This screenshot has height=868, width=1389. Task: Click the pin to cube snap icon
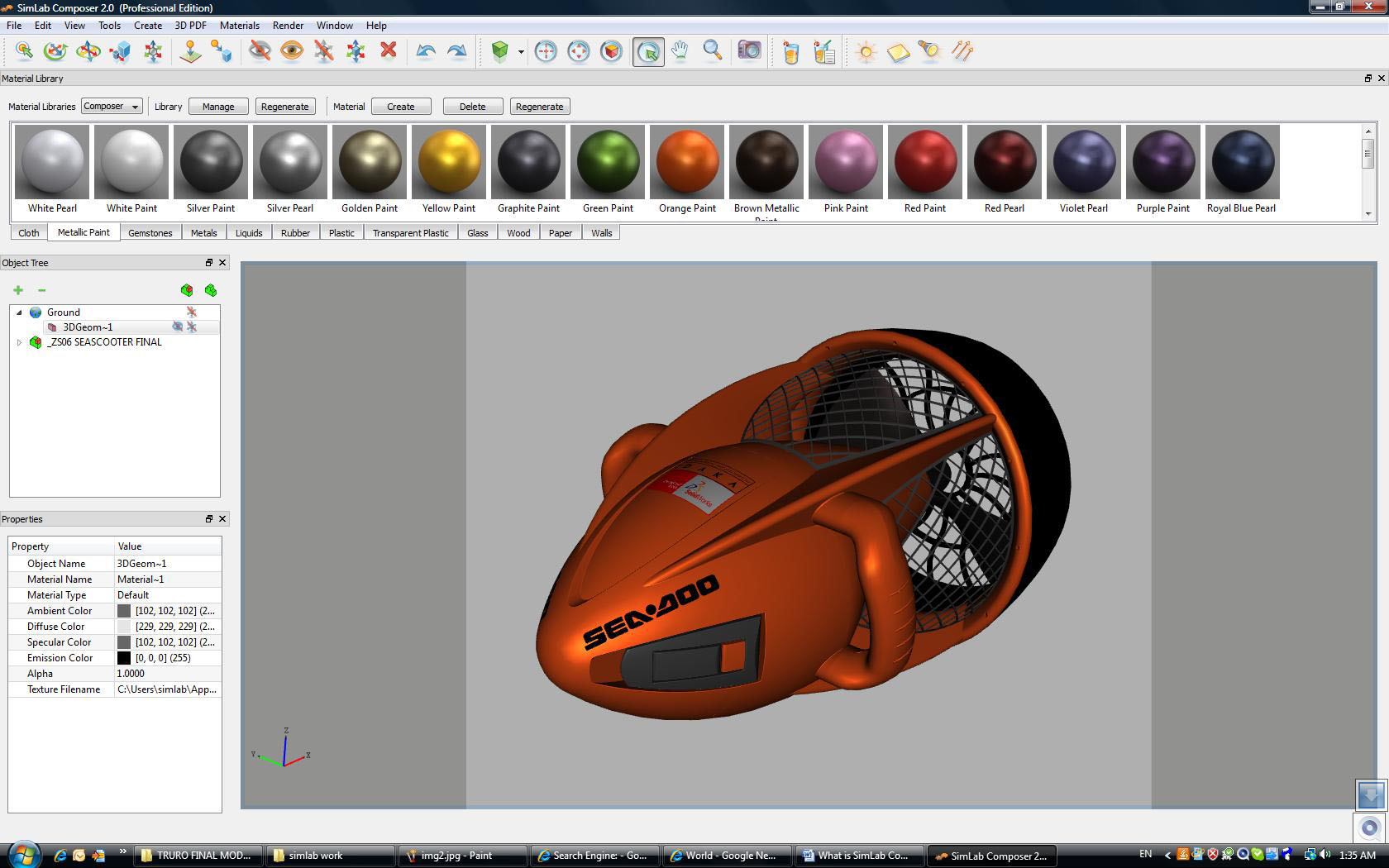click(x=222, y=51)
